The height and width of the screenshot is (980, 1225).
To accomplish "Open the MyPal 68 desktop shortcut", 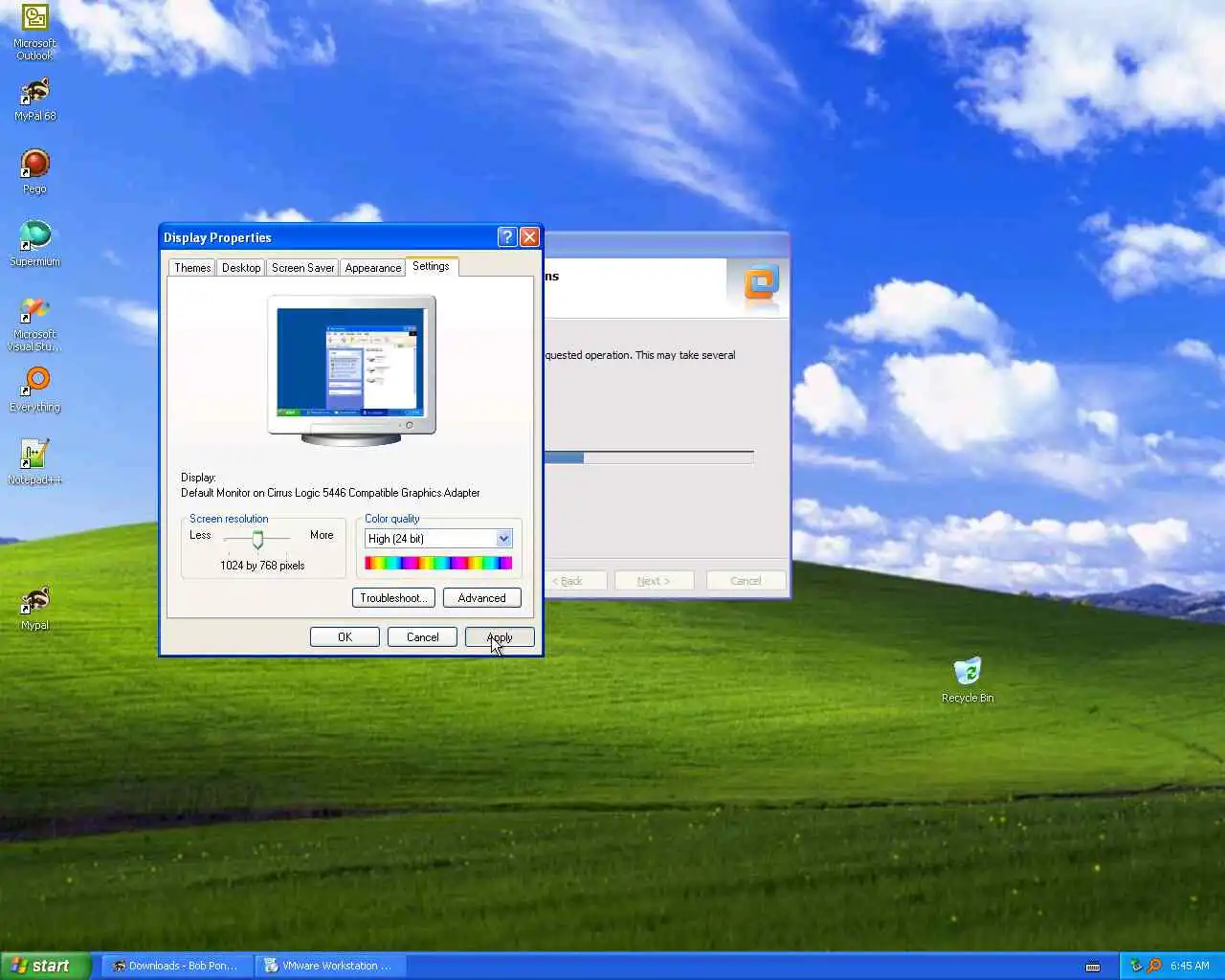I will point(34,100).
